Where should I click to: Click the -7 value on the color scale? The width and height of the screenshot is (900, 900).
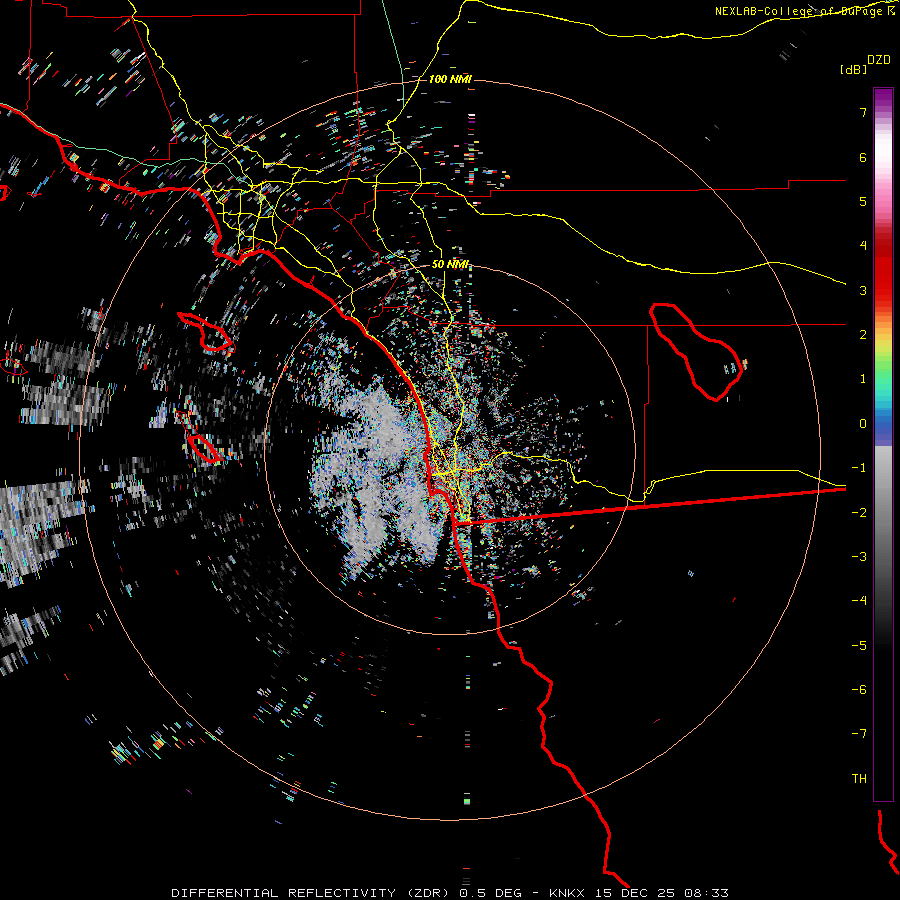(x=859, y=734)
